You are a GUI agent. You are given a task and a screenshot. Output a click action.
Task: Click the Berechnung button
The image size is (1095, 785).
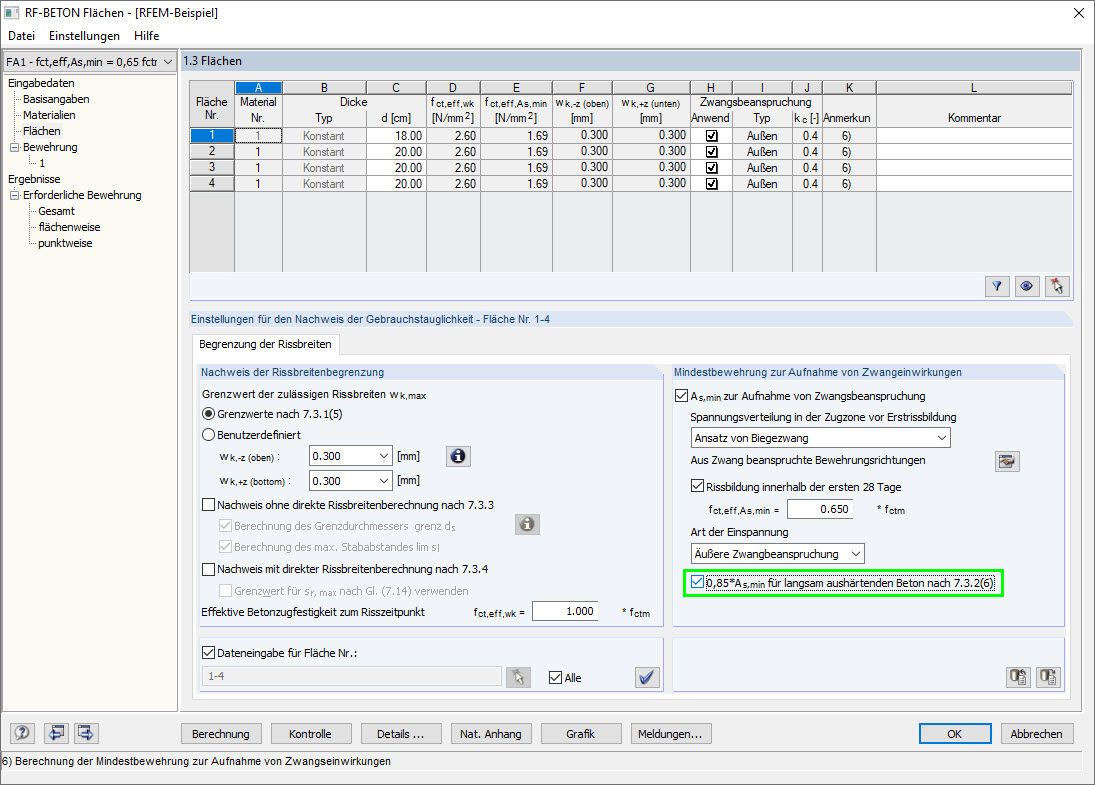pos(222,733)
